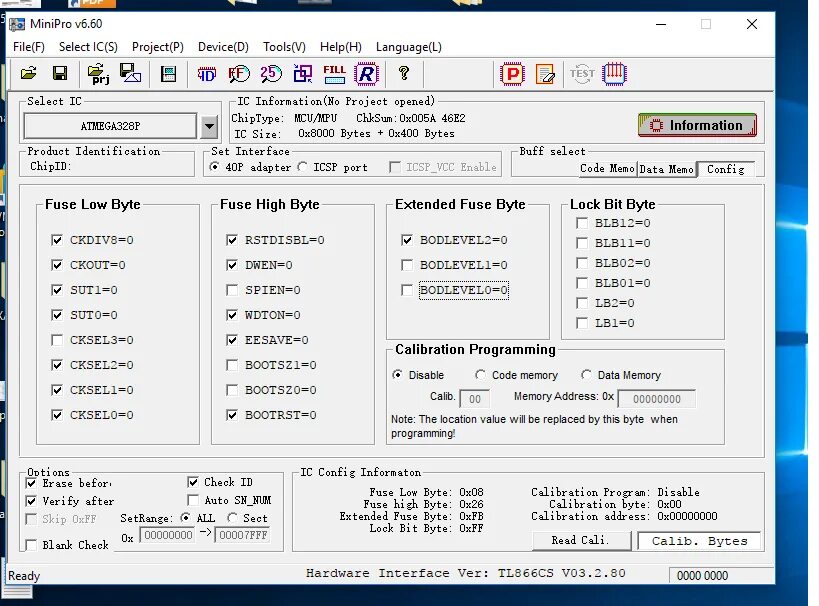Click the IC chip pins toolbar icon
The width and height of the screenshot is (819, 606).
tap(614, 74)
